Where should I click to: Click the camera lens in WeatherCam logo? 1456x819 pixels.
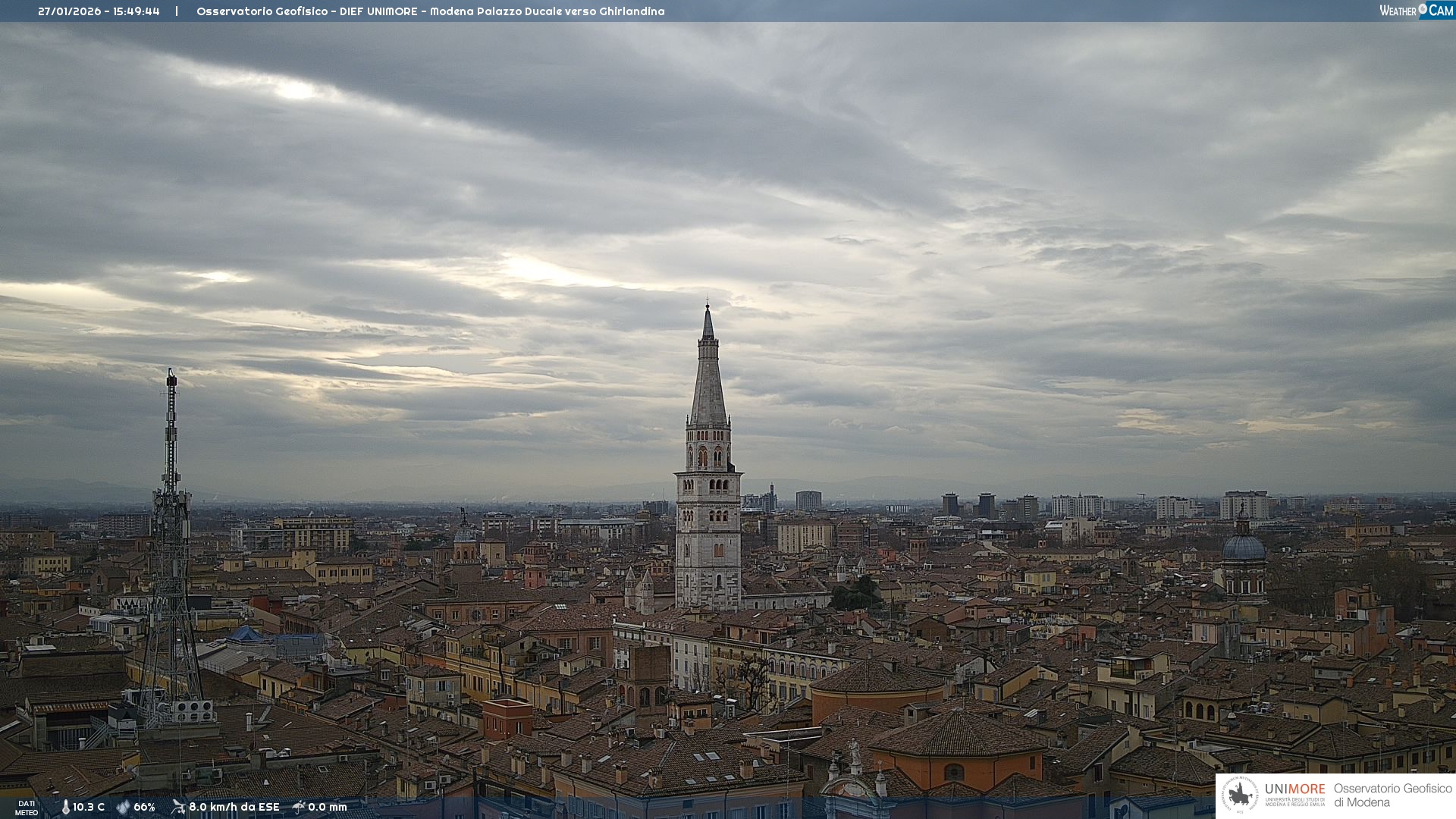click(x=1423, y=9)
